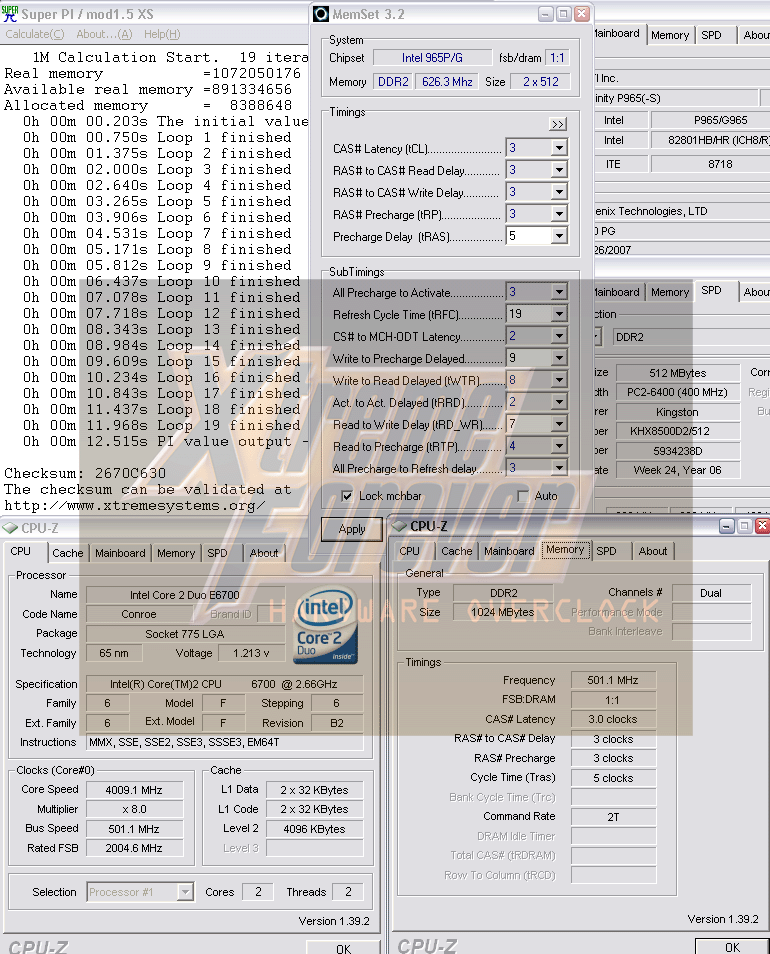
Task: Switch to CPU tab in front CPU-Z
Action: pos(409,551)
